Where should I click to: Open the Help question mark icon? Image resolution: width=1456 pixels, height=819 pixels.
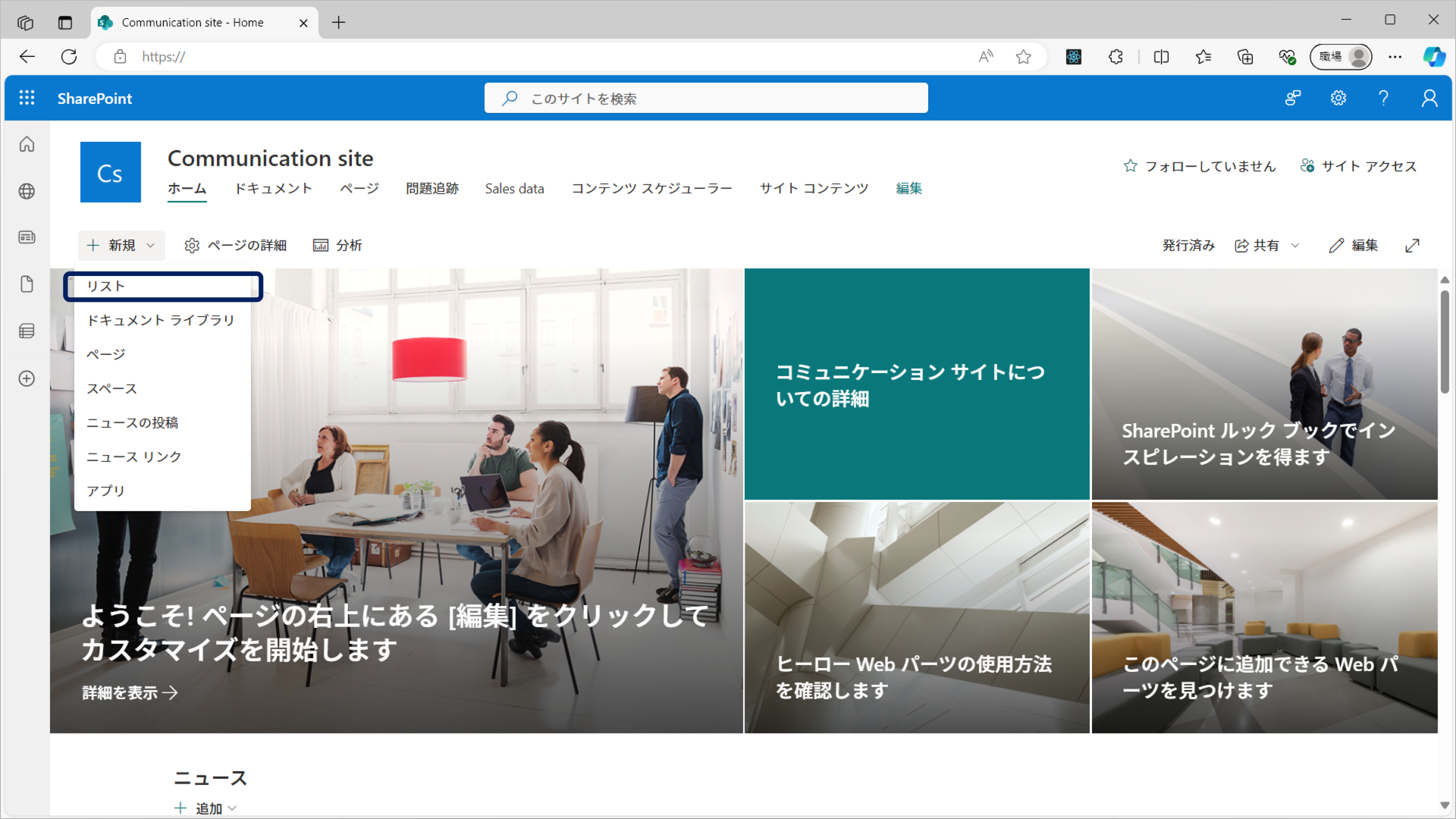coord(1384,98)
